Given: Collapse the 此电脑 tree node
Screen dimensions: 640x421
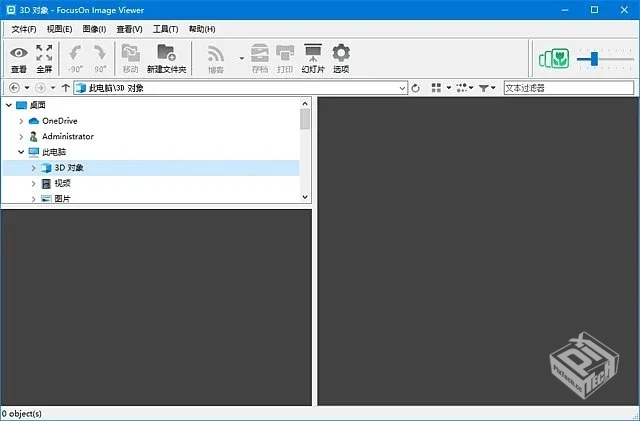Looking at the screenshot, I should coord(21,152).
